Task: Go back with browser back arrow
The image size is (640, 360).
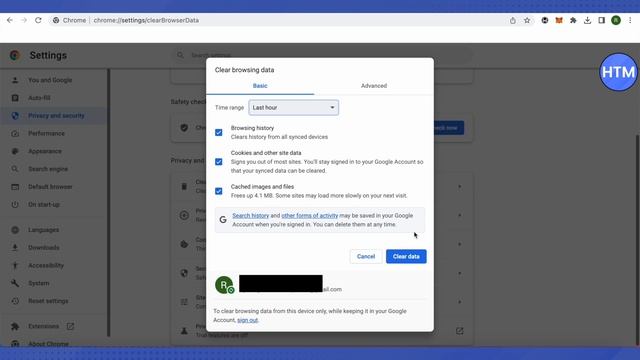Action: point(10,20)
